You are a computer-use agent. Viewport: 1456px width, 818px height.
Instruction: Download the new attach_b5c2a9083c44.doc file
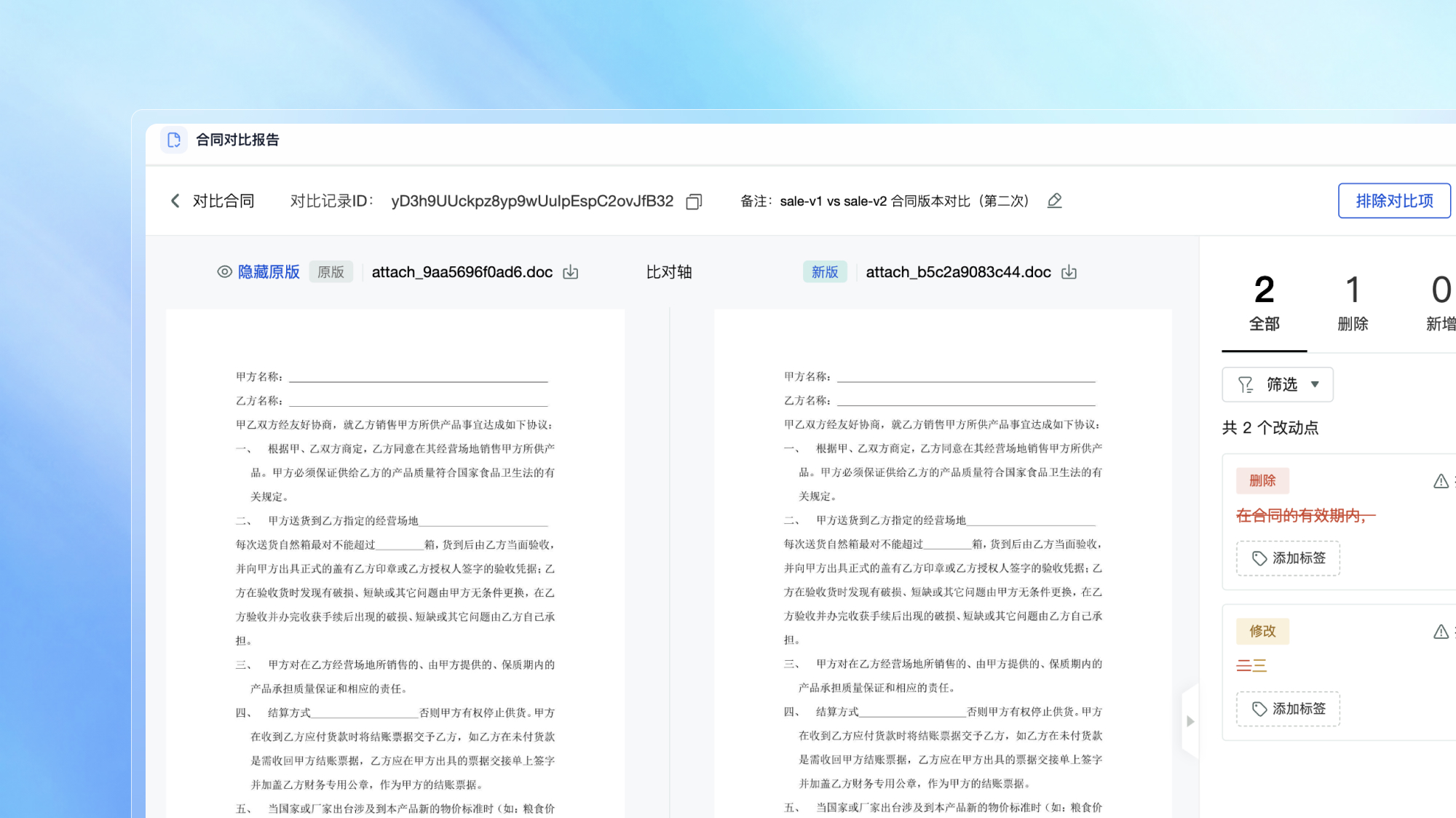1069,272
